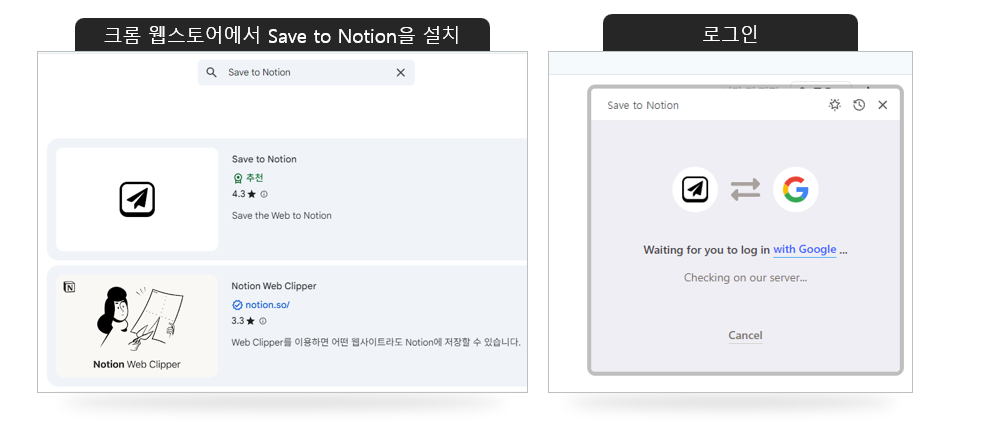Select the Save the Web to Notion description
This screenshot has height=433, width=999.
coord(282,216)
